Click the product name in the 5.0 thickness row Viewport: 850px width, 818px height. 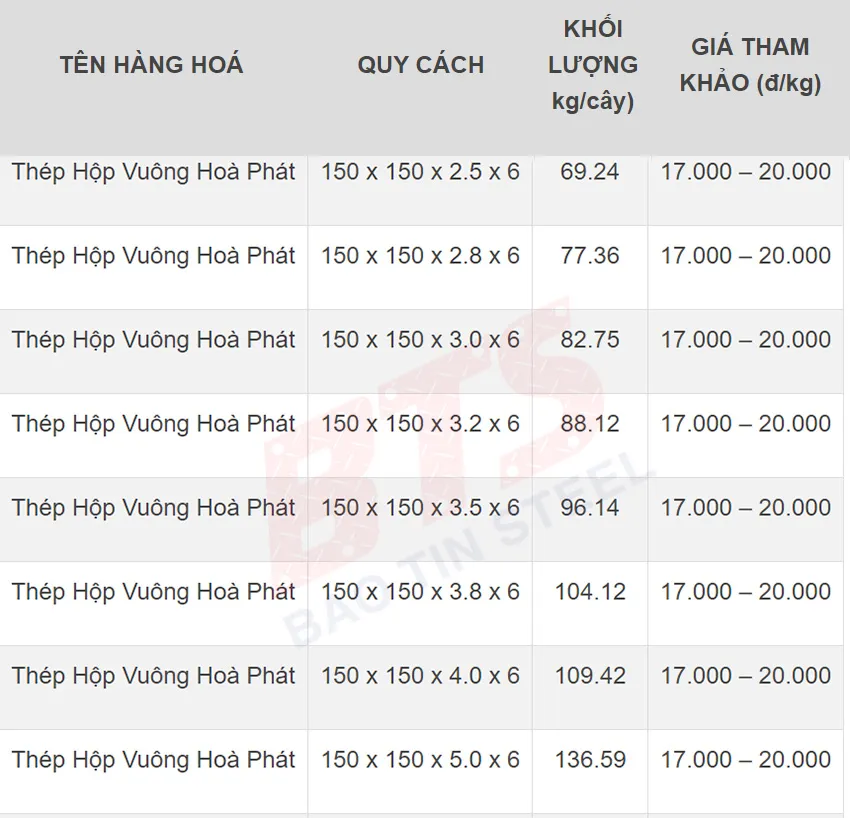click(153, 760)
